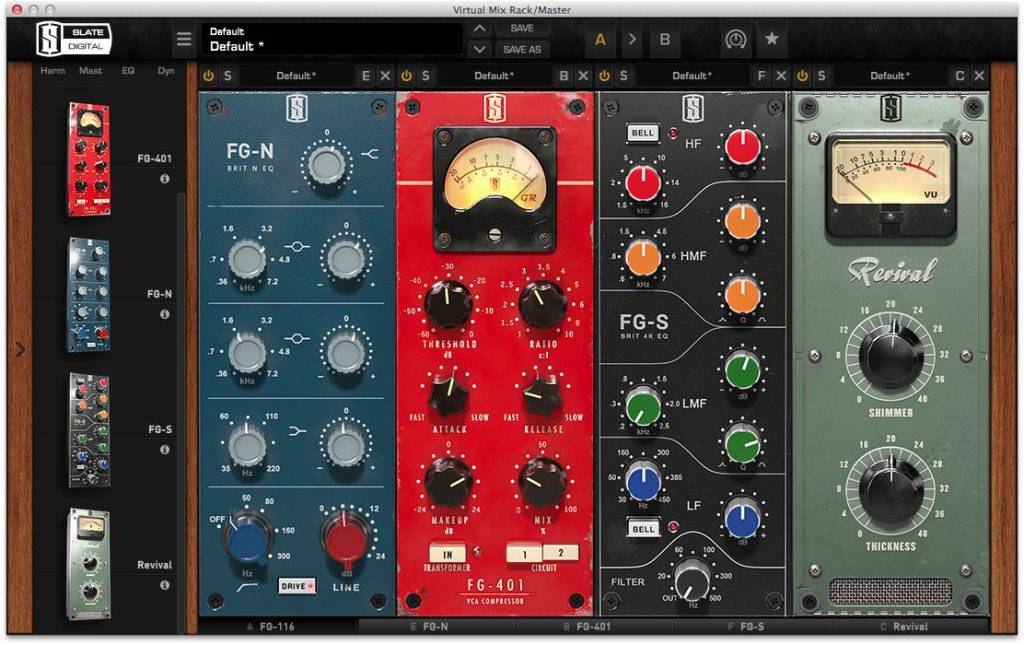The width and height of the screenshot is (1024, 645).
Task: Remove the FG-401 module with its X
Action: click(x=582, y=76)
